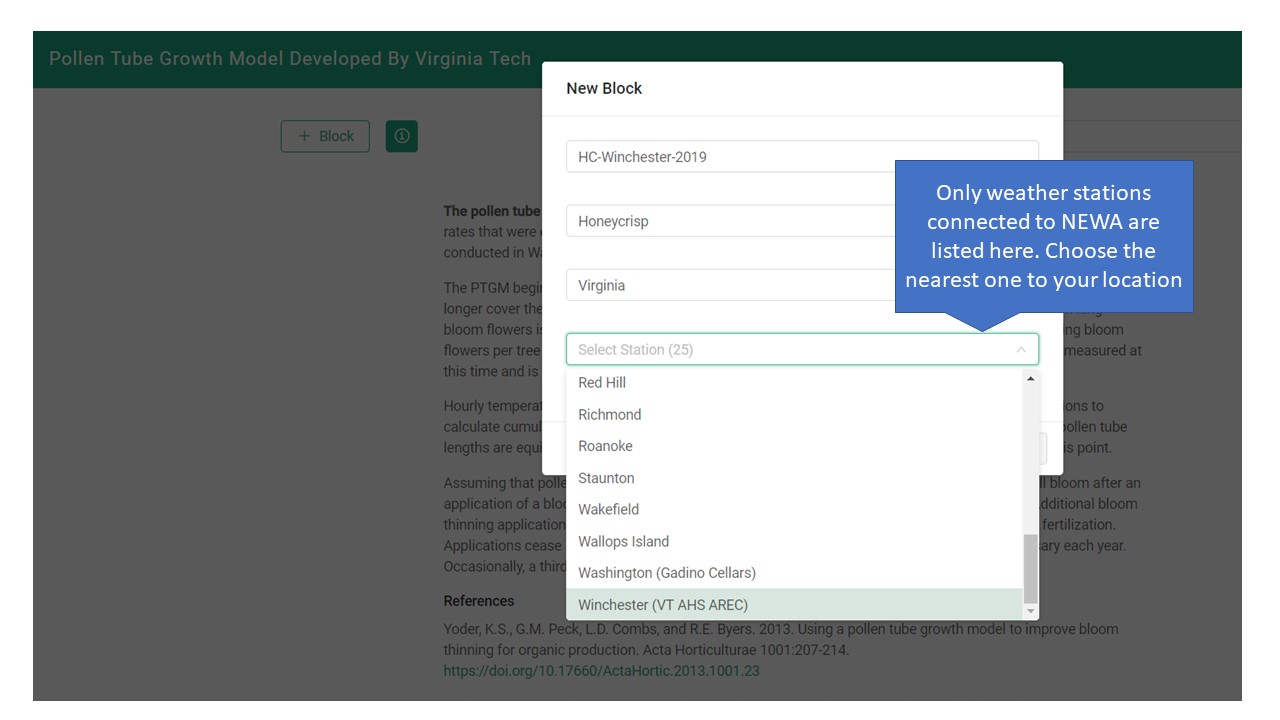Collapse the station list using chevron arrow
The width and height of the screenshot is (1280, 720).
[x=1020, y=350]
